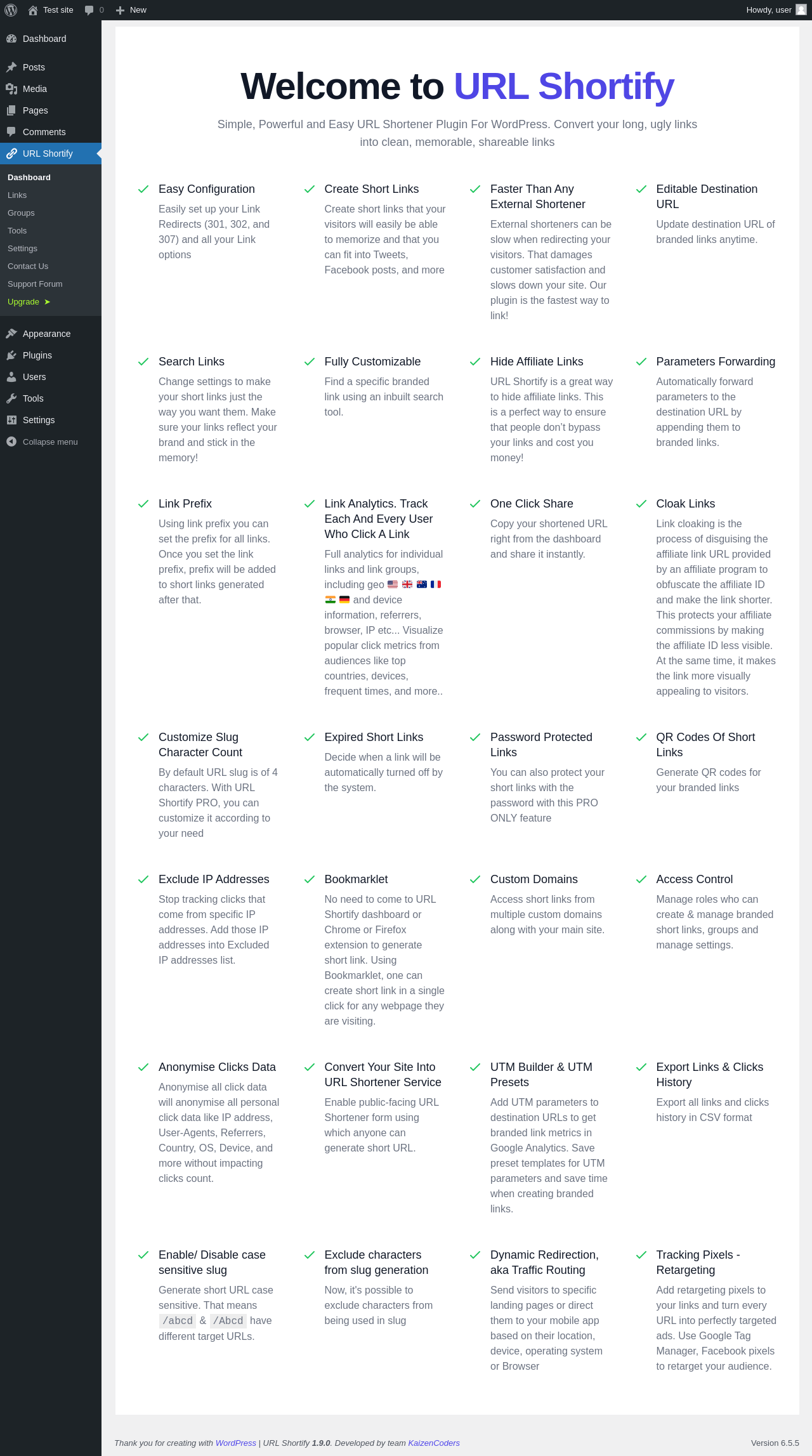Click the Comments speech bubble sidebar icon
This screenshot has height=1456, width=812.
[11, 132]
